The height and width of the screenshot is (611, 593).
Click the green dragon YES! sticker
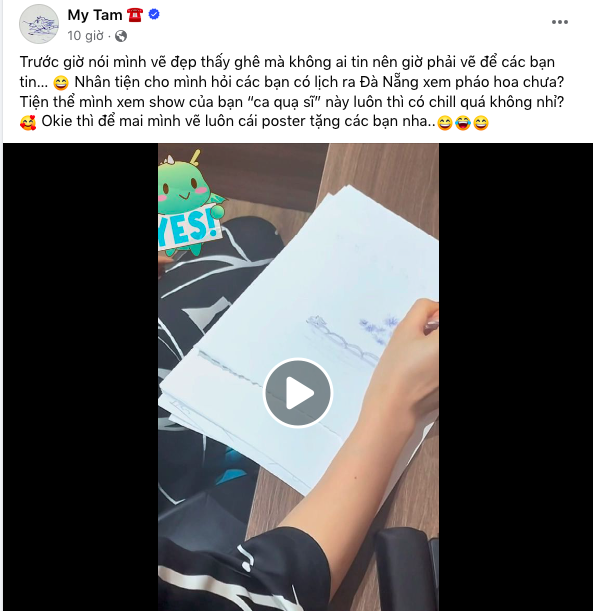191,203
